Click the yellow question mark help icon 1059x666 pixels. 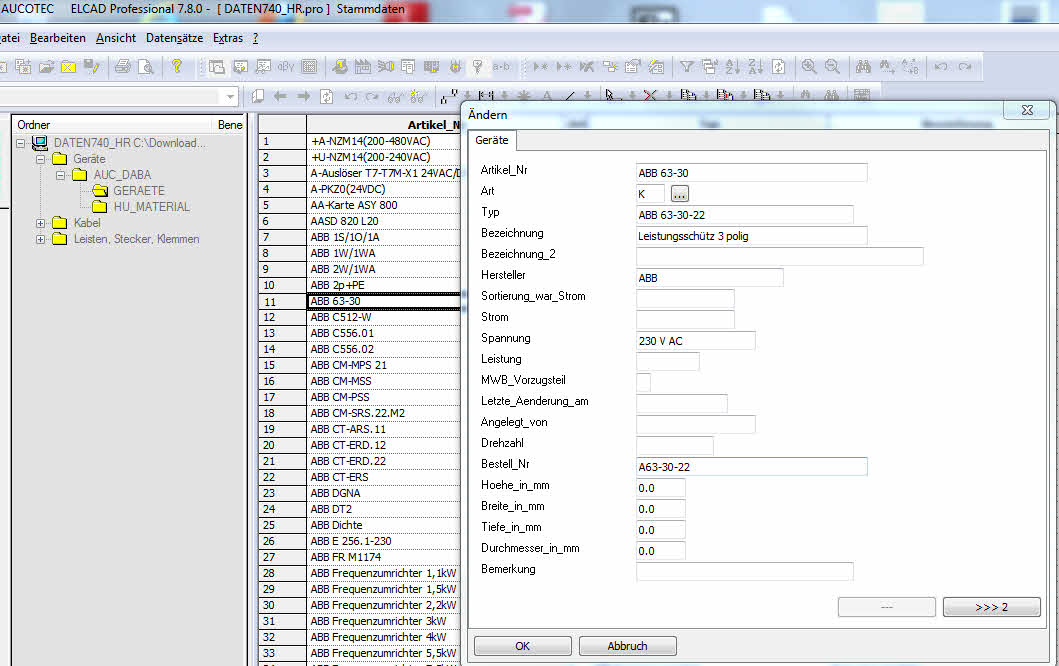[176, 66]
